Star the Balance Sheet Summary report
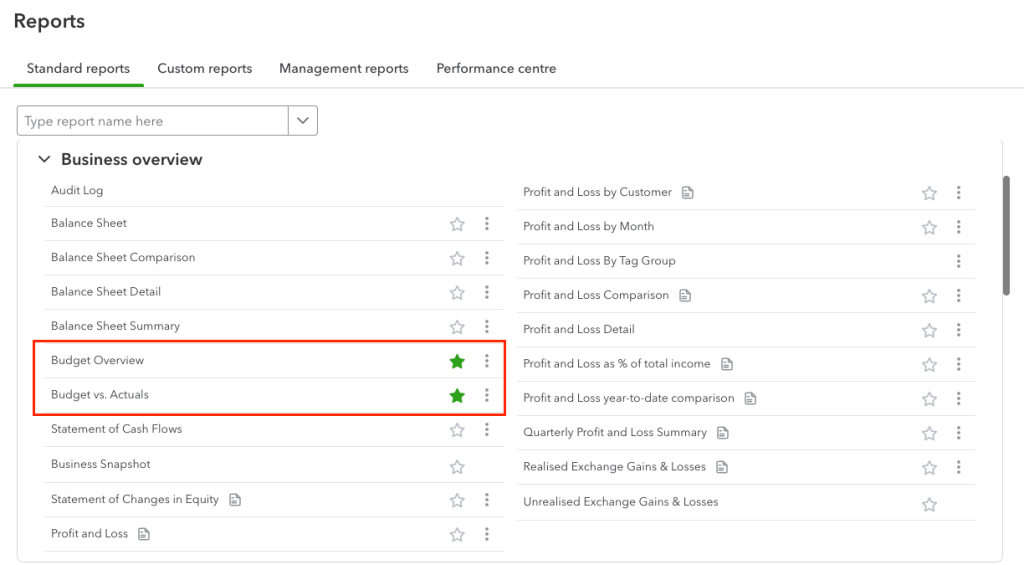1024x565 pixels. point(457,327)
